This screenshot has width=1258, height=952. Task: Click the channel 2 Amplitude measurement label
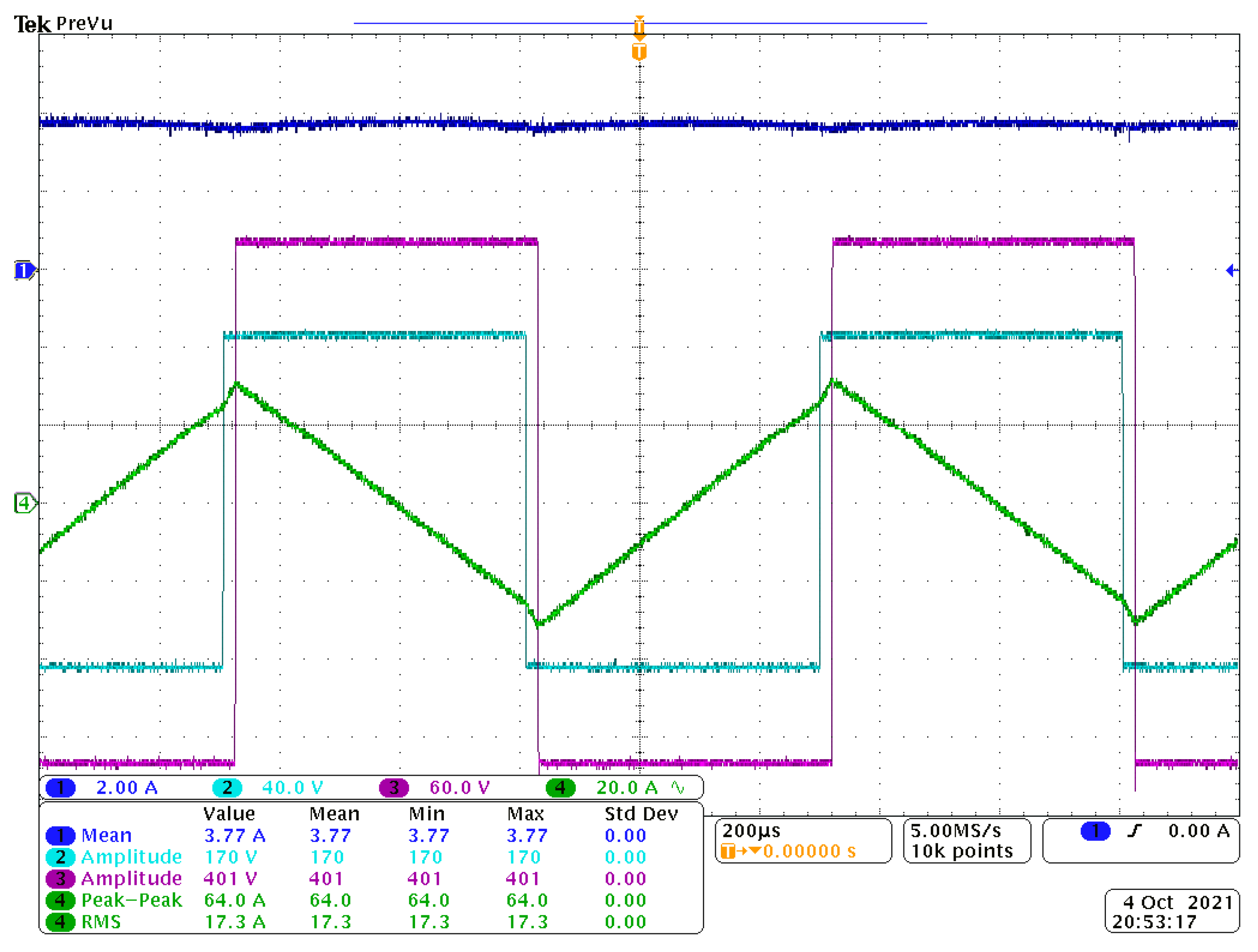point(131,857)
